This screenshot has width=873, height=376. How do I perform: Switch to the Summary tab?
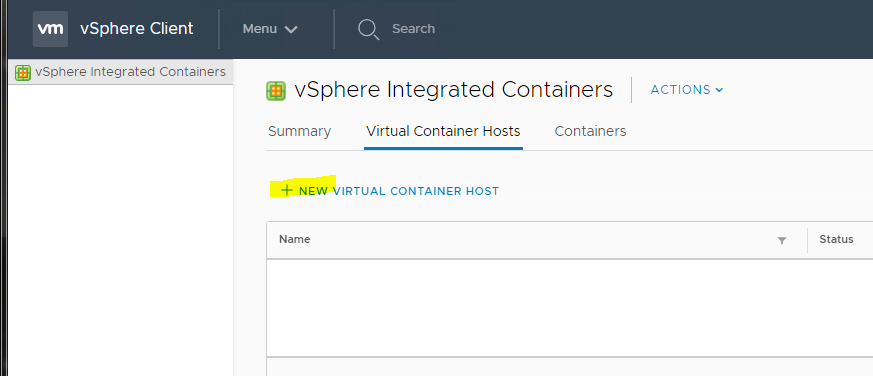coord(300,131)
